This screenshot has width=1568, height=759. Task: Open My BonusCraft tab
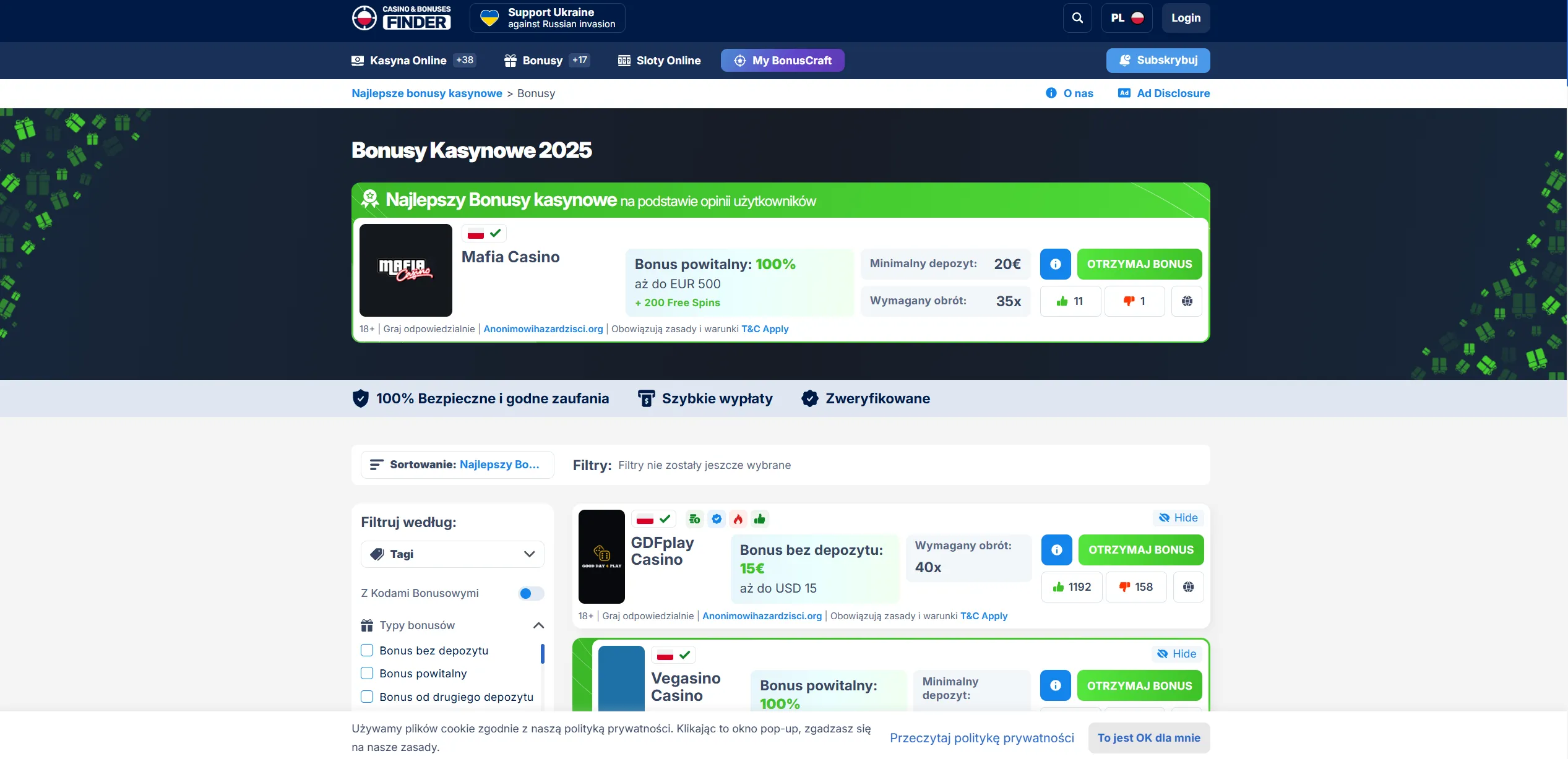[782, 61]
